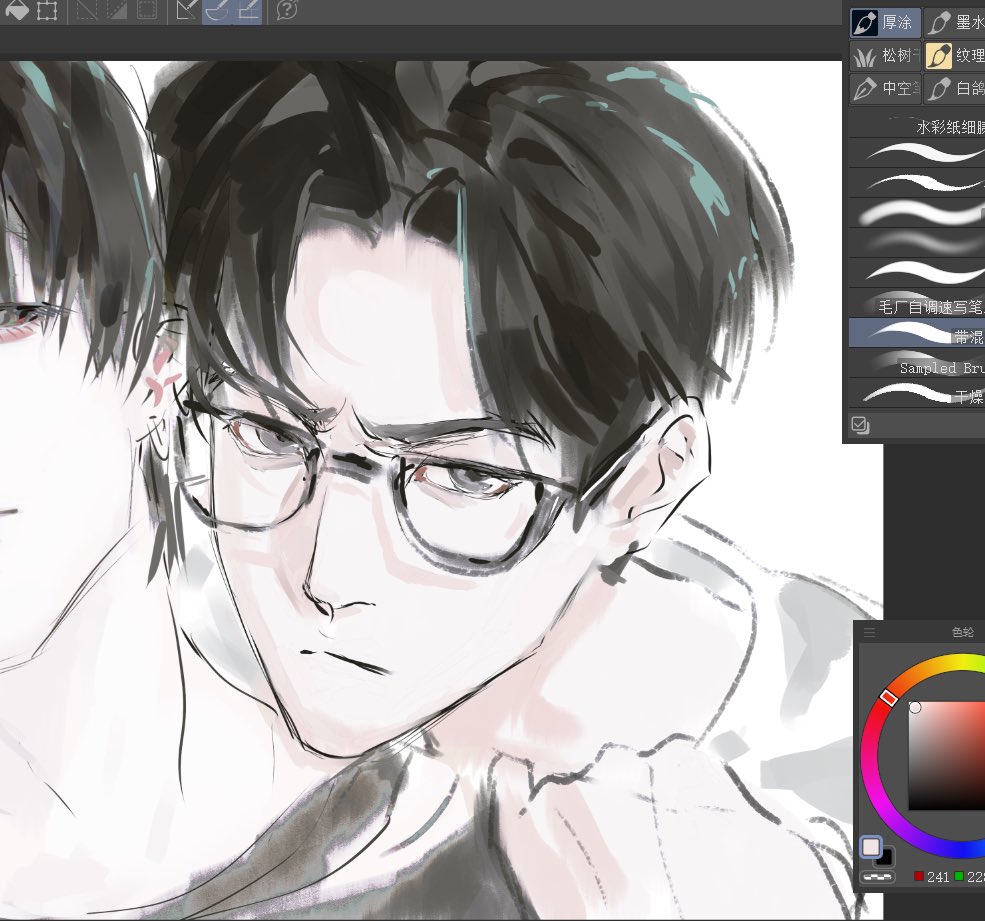Open the 色轮 panel hamburger menu
Screen dimensions: 985x921
[869, 632]
